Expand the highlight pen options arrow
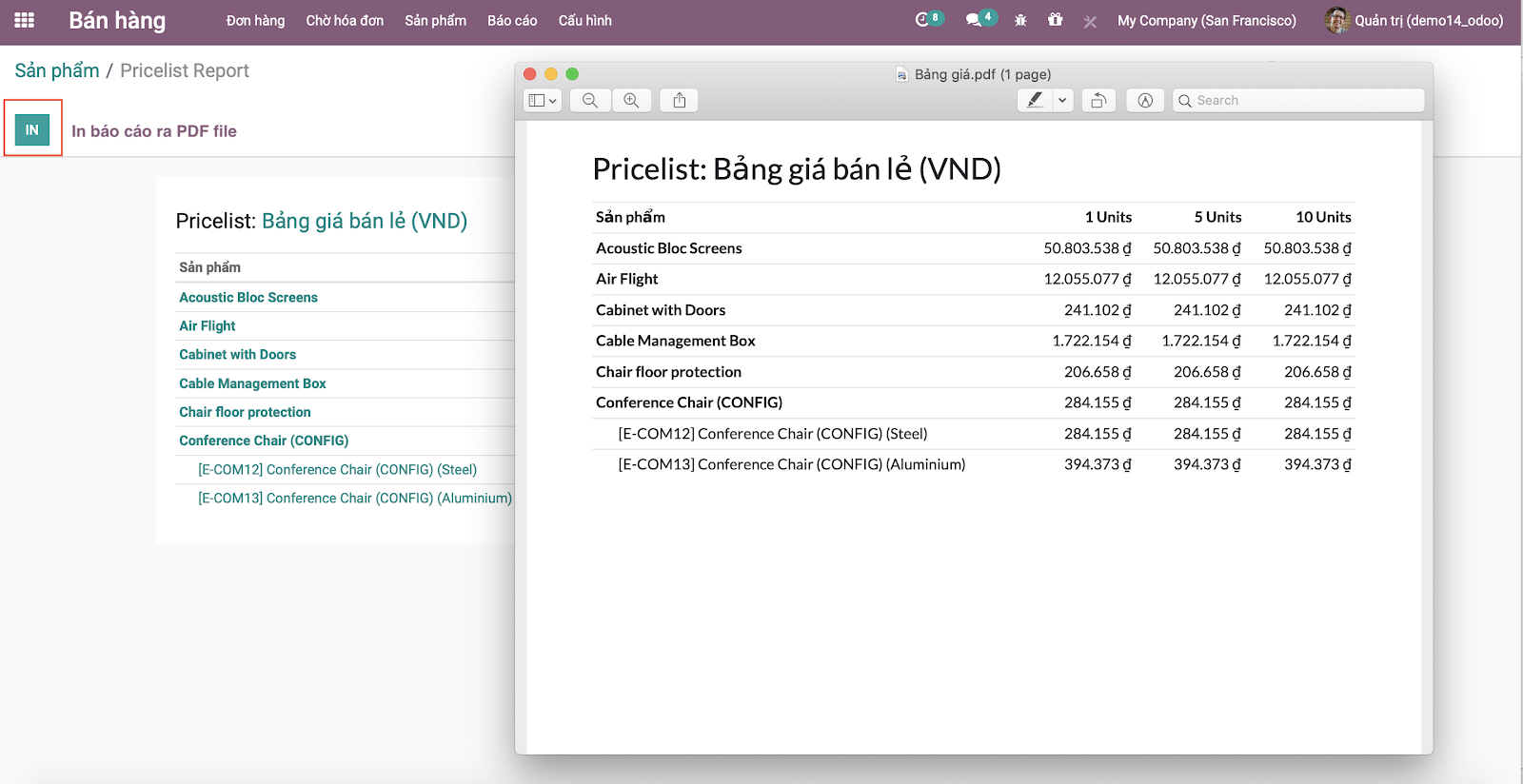The image size is (1523, 784). point(1062,101)
